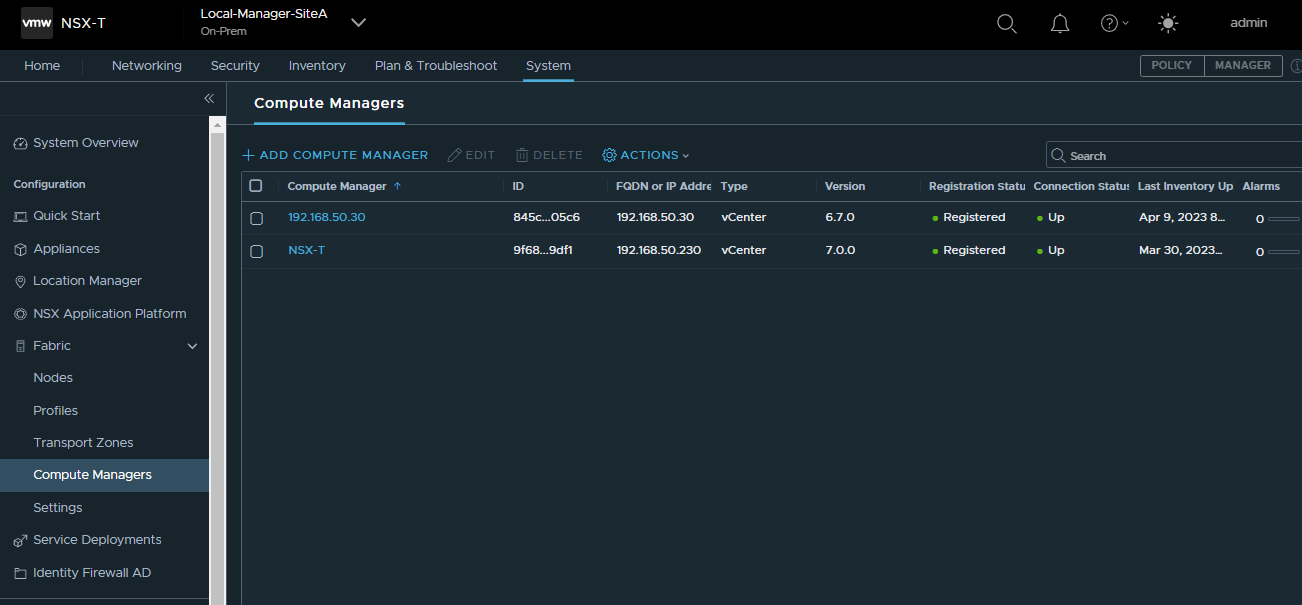Toggle the select-all header checkbox
1302x605 pixels.
coord(256,186)
